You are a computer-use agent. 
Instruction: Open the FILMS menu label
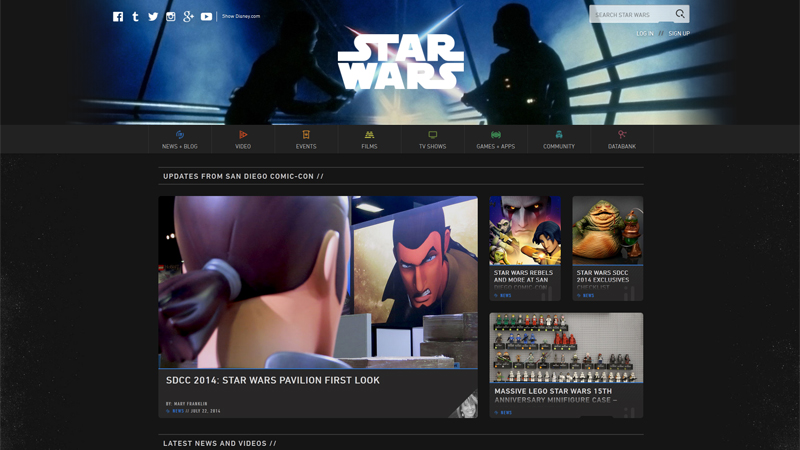coord(369,146)
